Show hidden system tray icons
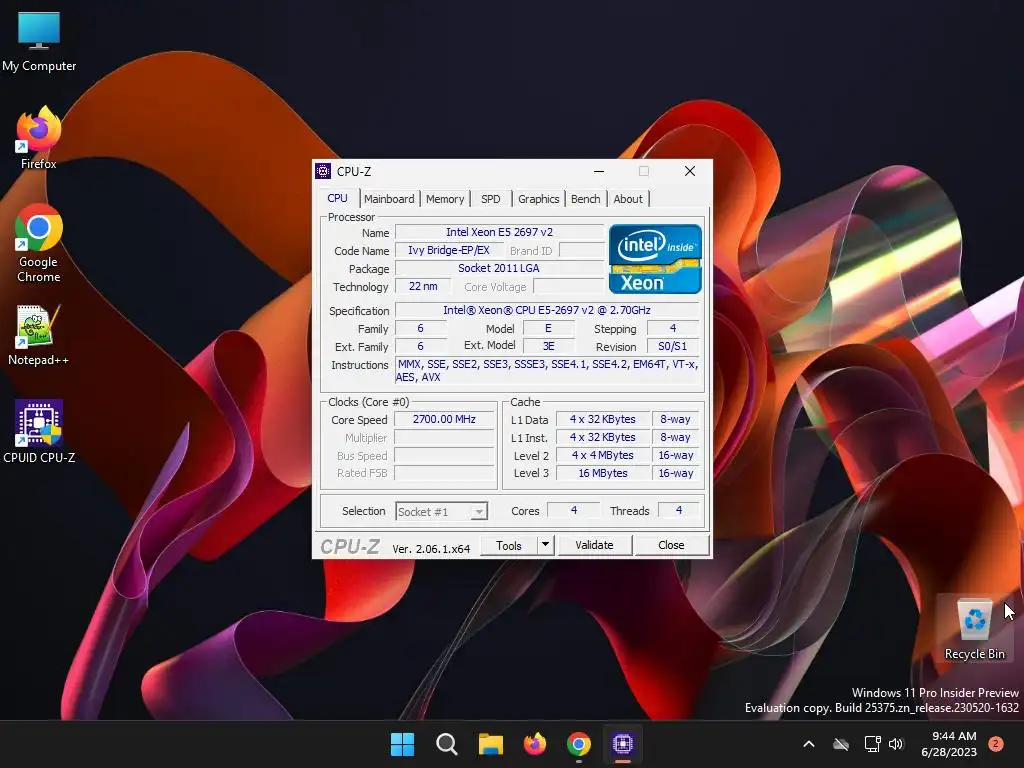Image resolution: width=1024 pixels, height=768 pixels. (x=808, y=744)
